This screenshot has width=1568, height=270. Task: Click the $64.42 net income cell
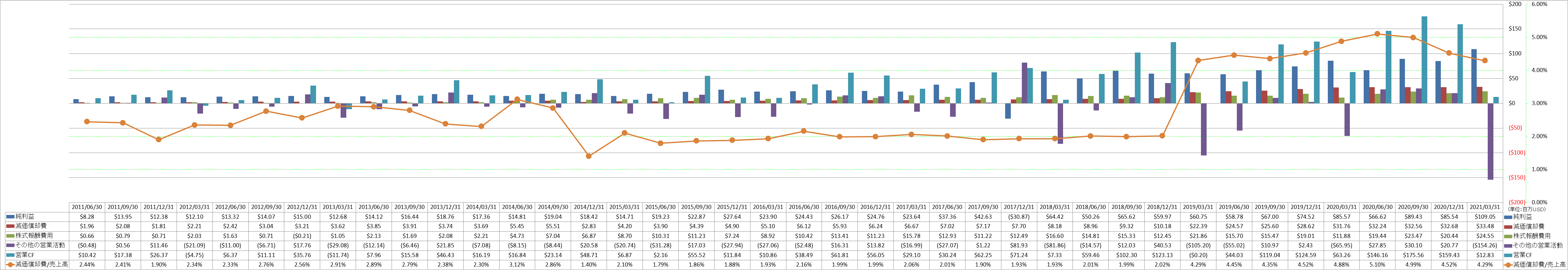(1055, 217)
